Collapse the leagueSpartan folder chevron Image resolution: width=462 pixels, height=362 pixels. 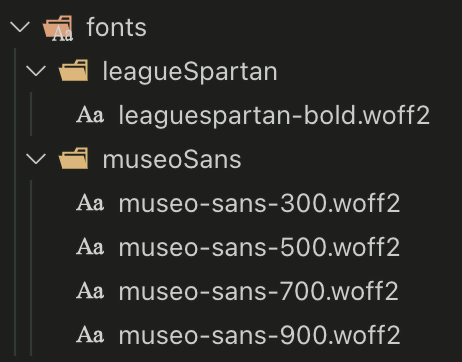point(36,71)
